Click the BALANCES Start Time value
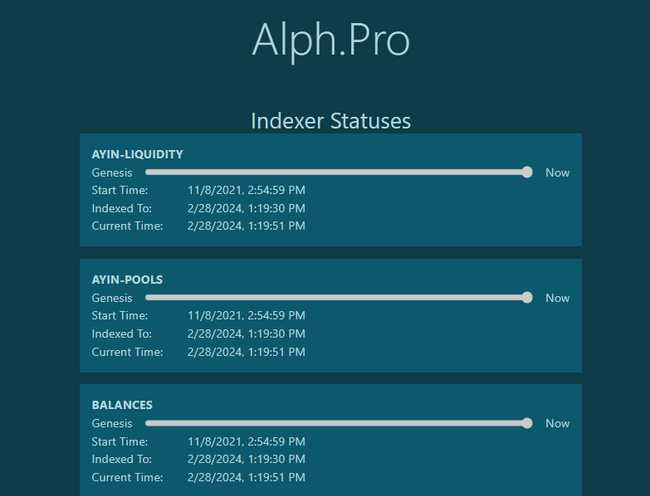 [x=246, y=441]
